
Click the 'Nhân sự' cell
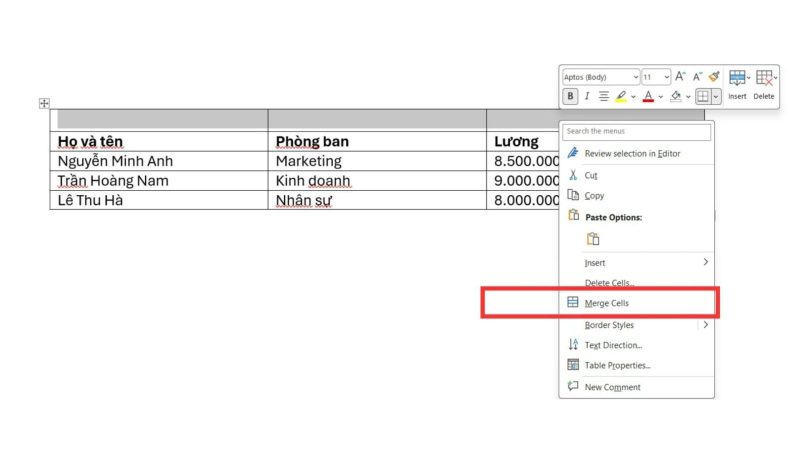[377, 200]
